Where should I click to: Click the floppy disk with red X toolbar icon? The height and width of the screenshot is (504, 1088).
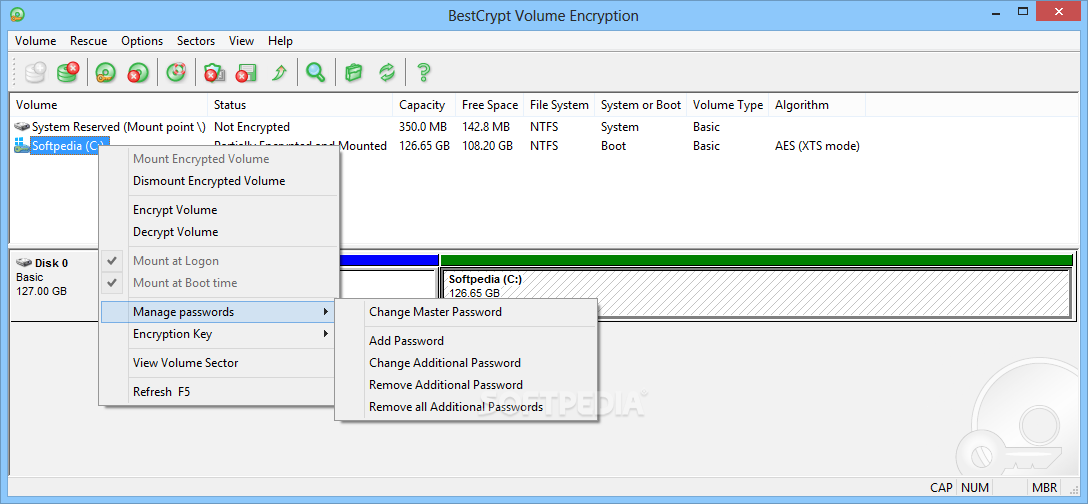point(246,72)
